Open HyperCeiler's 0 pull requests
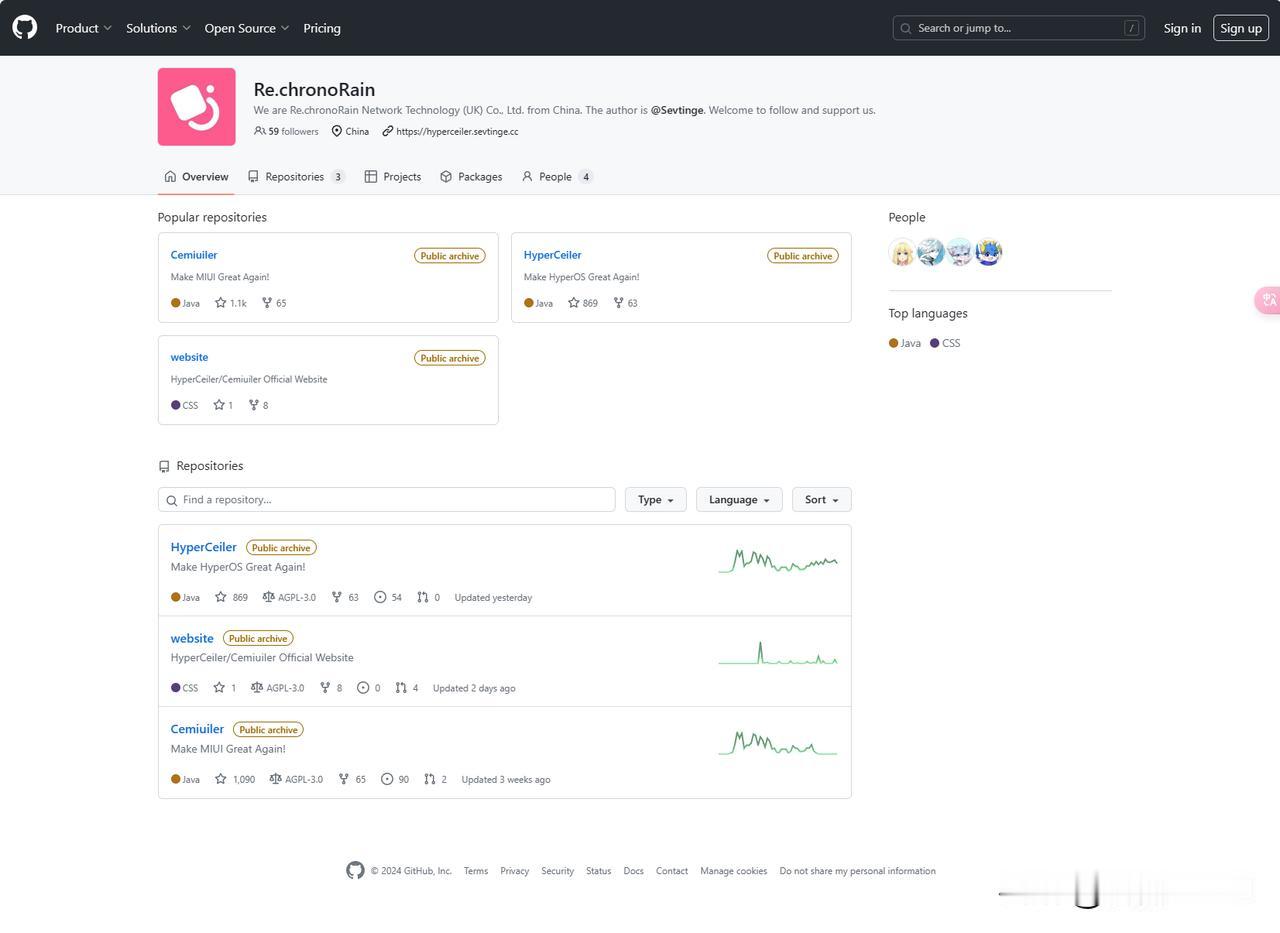The height and width of the screenshot is (933, 1280). point(429,597)
